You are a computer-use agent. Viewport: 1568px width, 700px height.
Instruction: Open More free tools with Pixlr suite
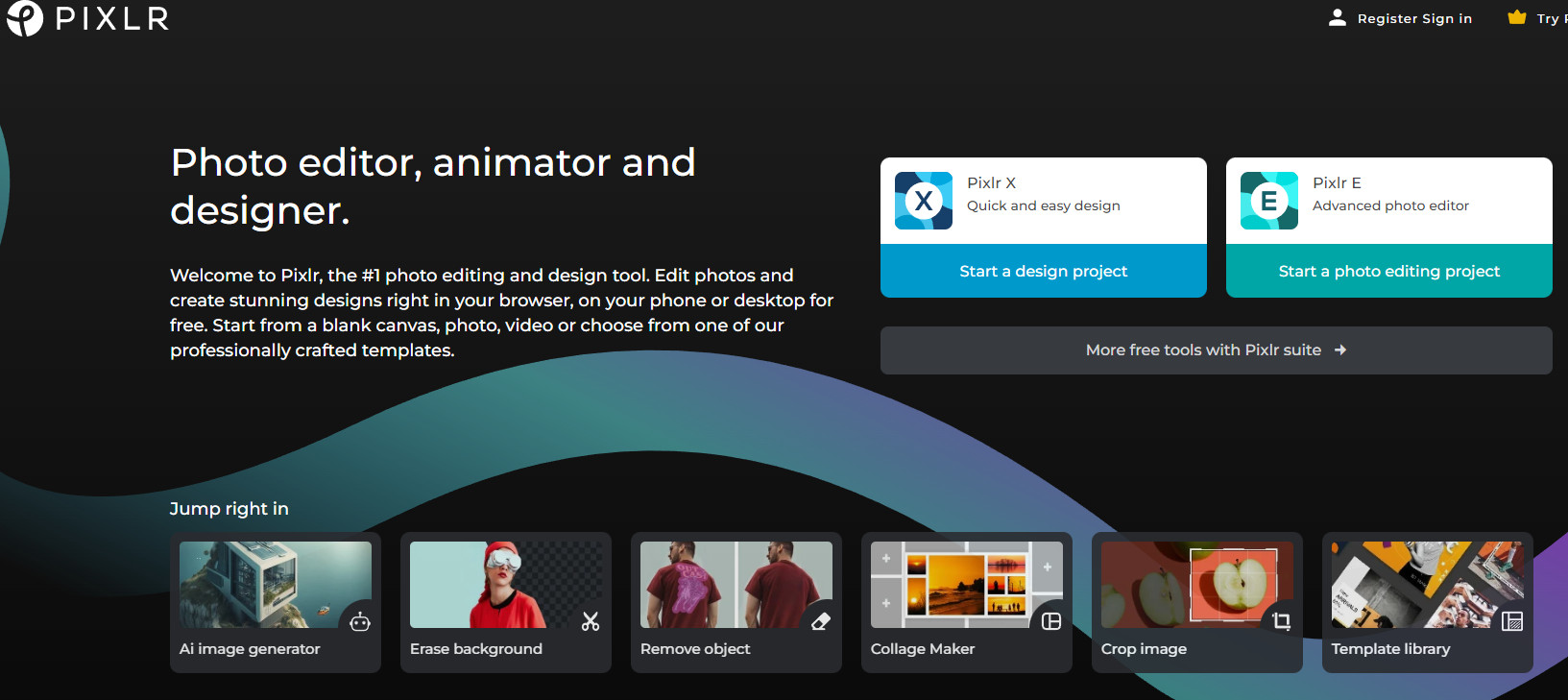1217,350
